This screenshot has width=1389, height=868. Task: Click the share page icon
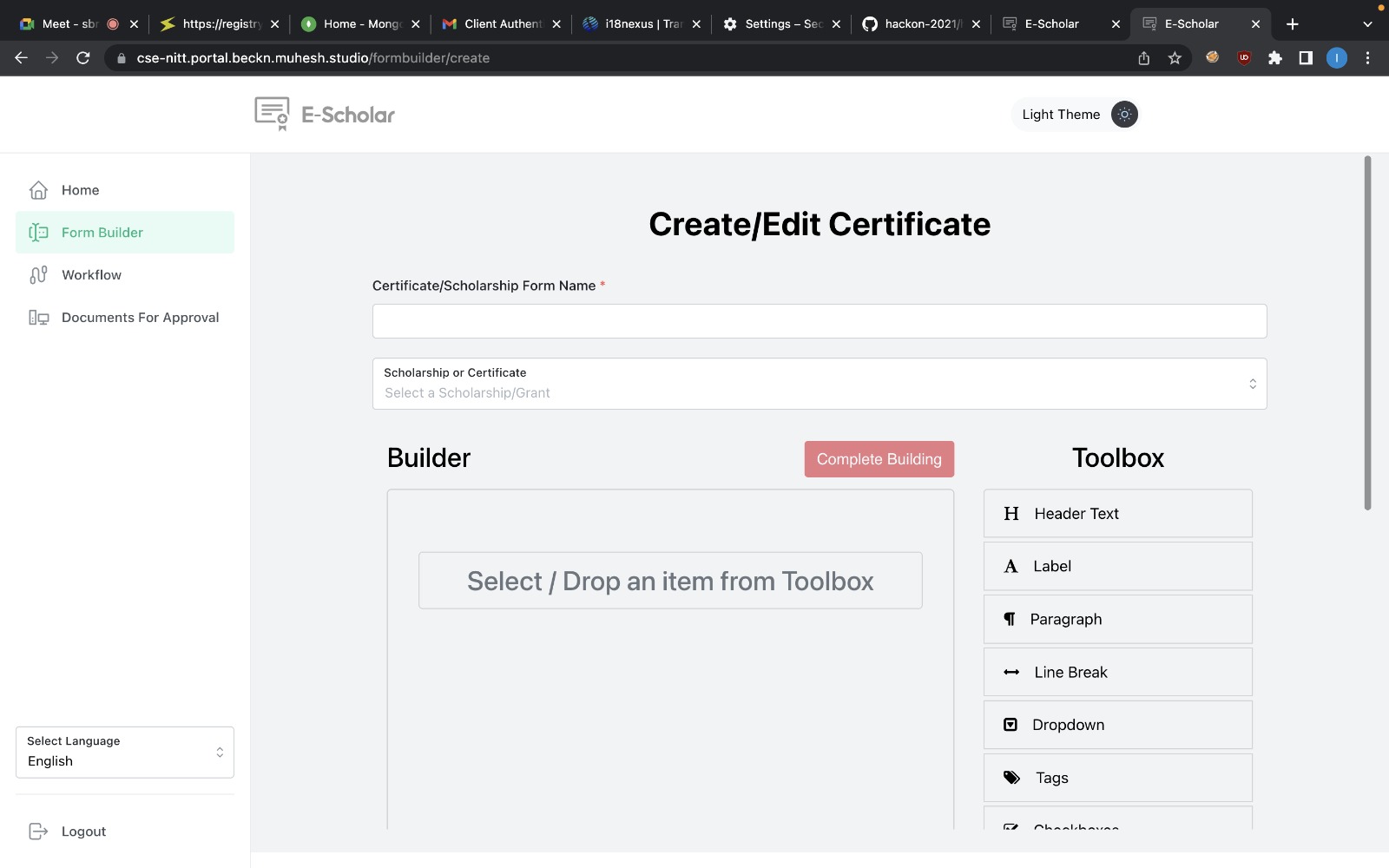click(1144, 58)
